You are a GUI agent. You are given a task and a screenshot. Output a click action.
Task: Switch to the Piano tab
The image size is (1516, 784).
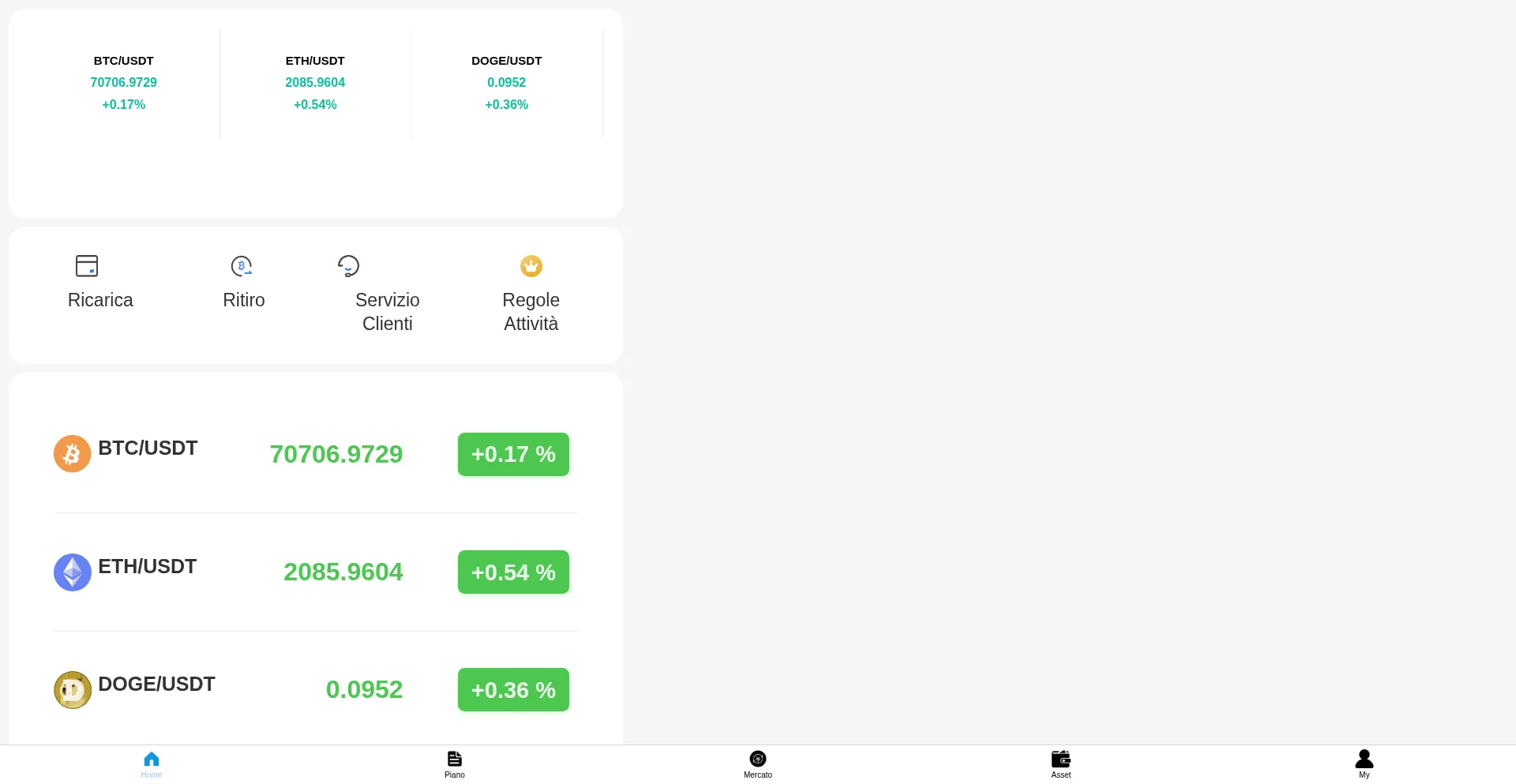pyautogui.click(x=455, y=764)
